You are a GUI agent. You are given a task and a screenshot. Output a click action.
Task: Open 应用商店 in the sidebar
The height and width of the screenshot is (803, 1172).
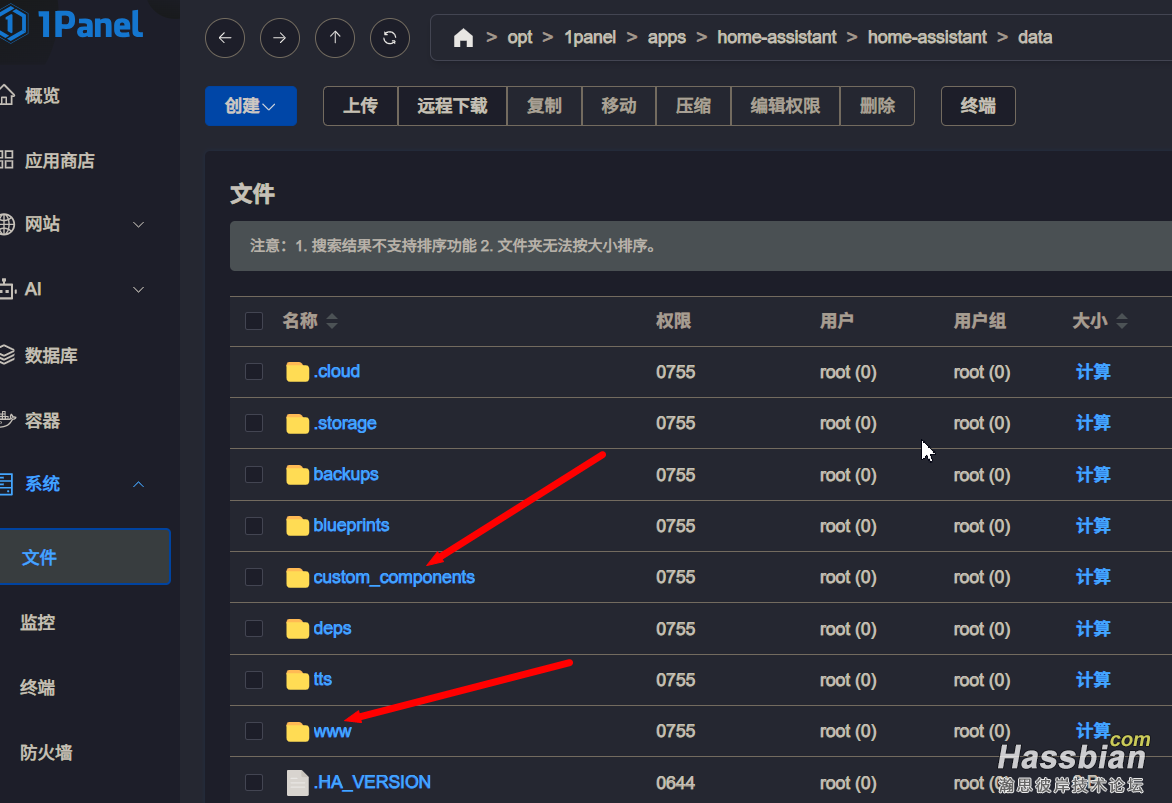click(60, 161)
